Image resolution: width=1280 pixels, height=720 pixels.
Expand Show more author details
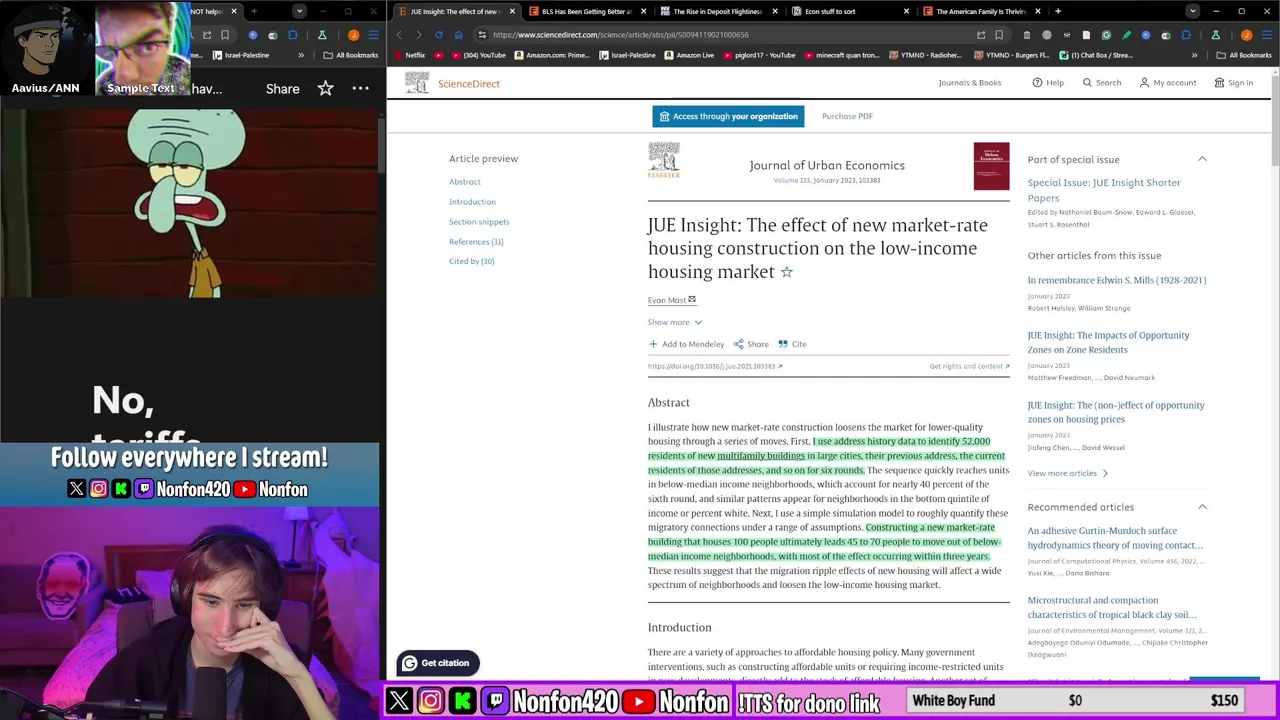click(x=675, y=322)
